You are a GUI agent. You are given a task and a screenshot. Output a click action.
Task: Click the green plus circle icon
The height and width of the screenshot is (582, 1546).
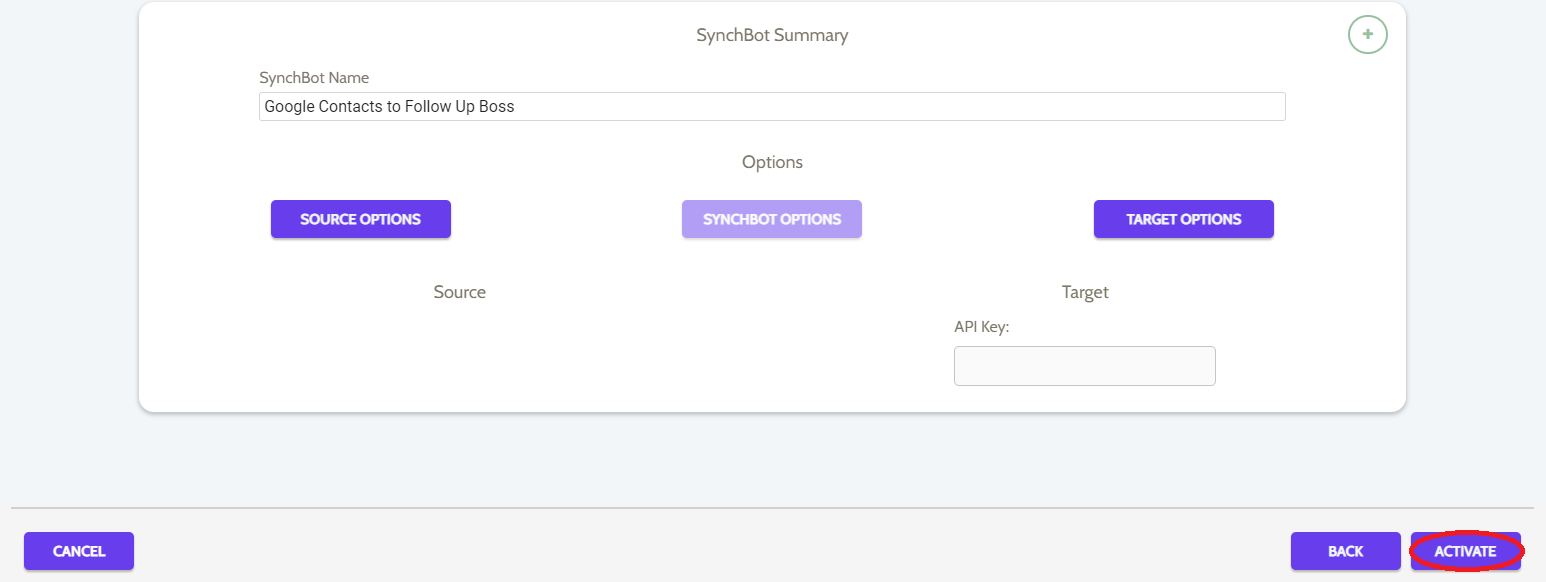coord(1367,34)
